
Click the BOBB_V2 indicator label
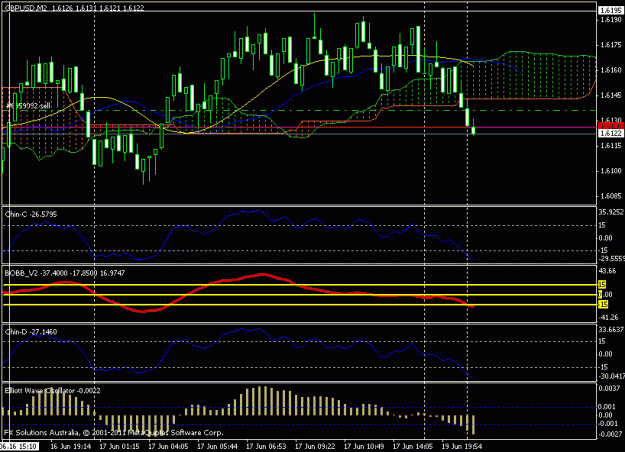point(65,273)
